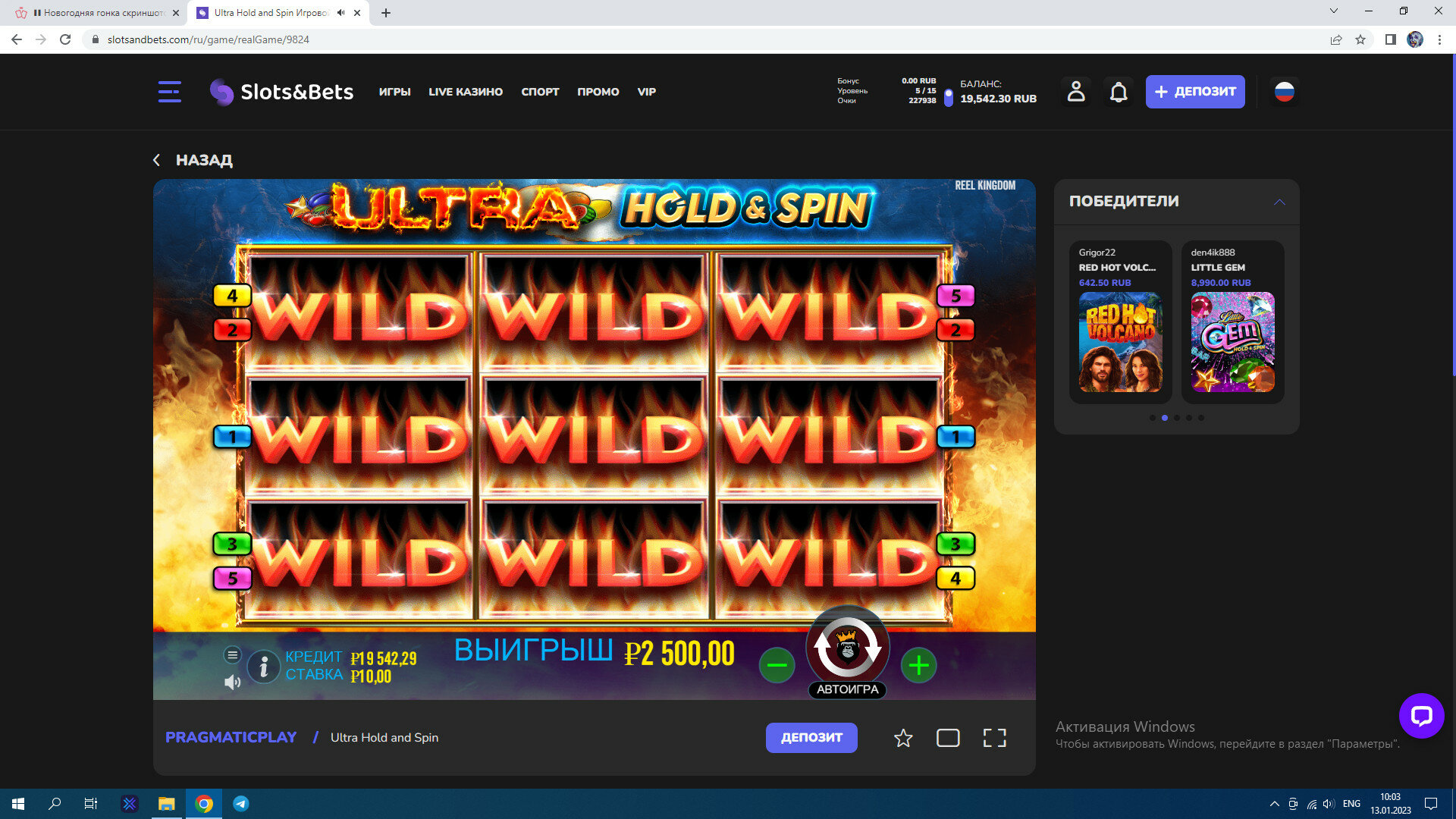Select the second winners carousel dot

1165,418
